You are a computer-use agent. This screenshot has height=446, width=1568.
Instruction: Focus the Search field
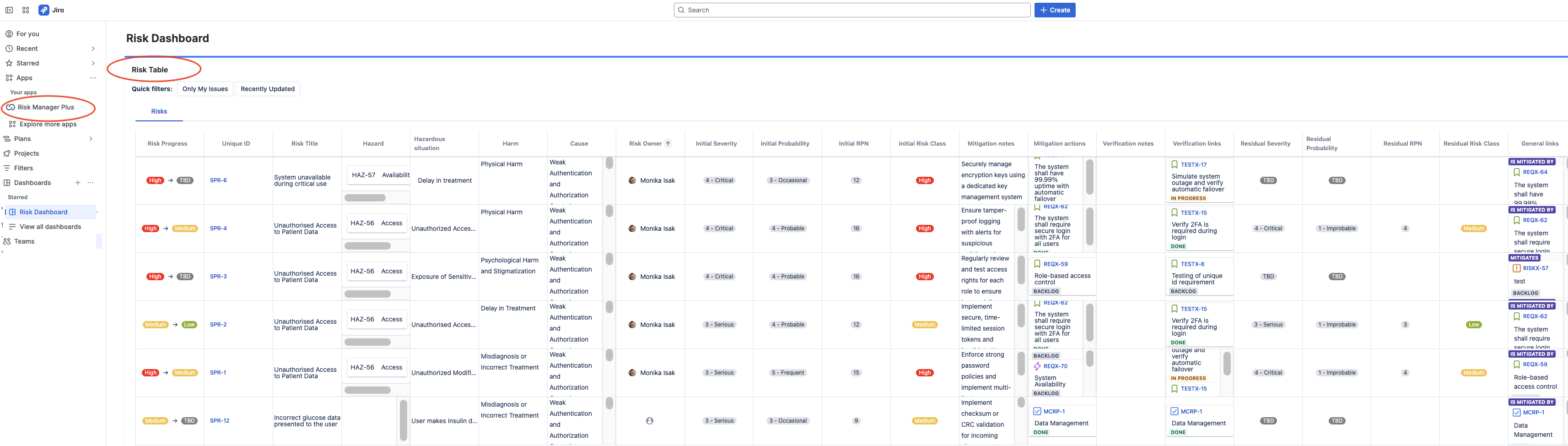852,10
